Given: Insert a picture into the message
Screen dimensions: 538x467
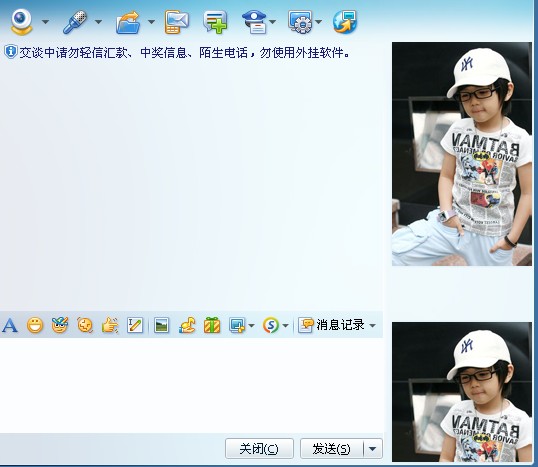Looking at the screenshot, I should [x=161, y=325].
